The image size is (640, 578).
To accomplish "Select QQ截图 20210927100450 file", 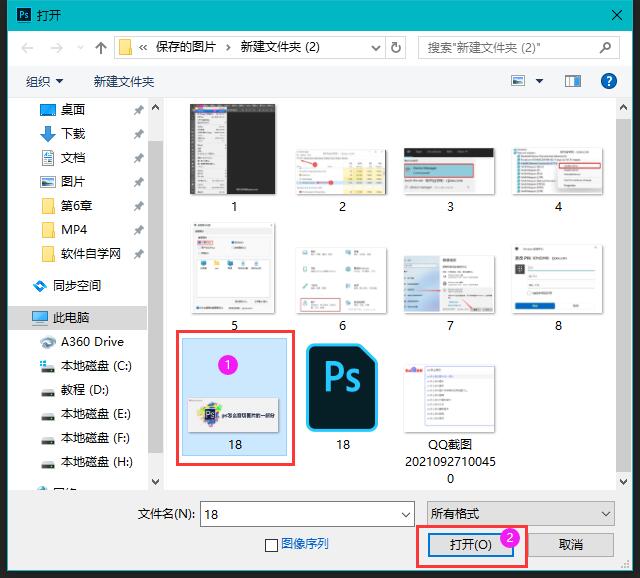I will [x=449, y=425].
